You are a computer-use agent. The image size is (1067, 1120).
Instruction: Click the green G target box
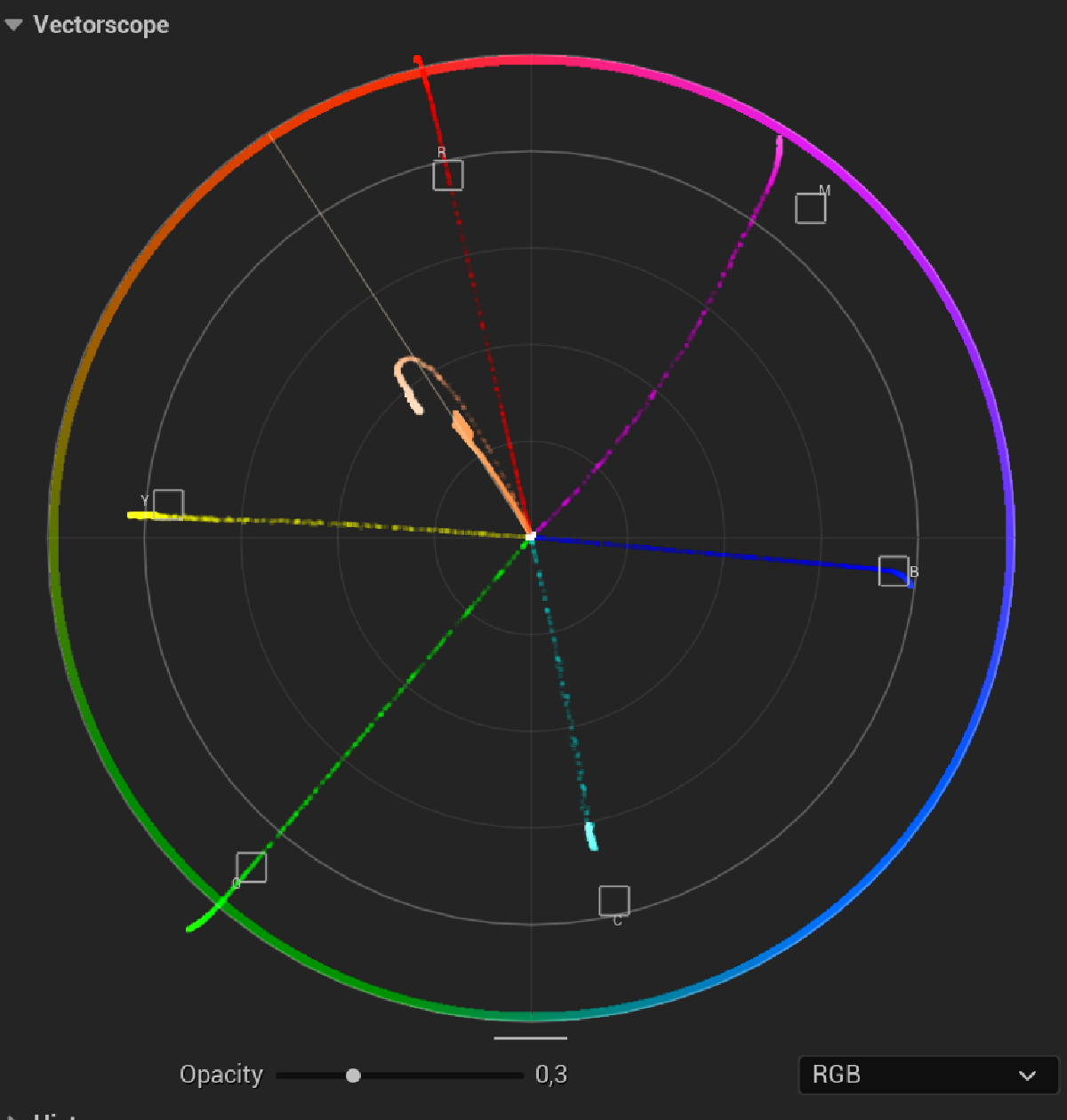point(252,867)
